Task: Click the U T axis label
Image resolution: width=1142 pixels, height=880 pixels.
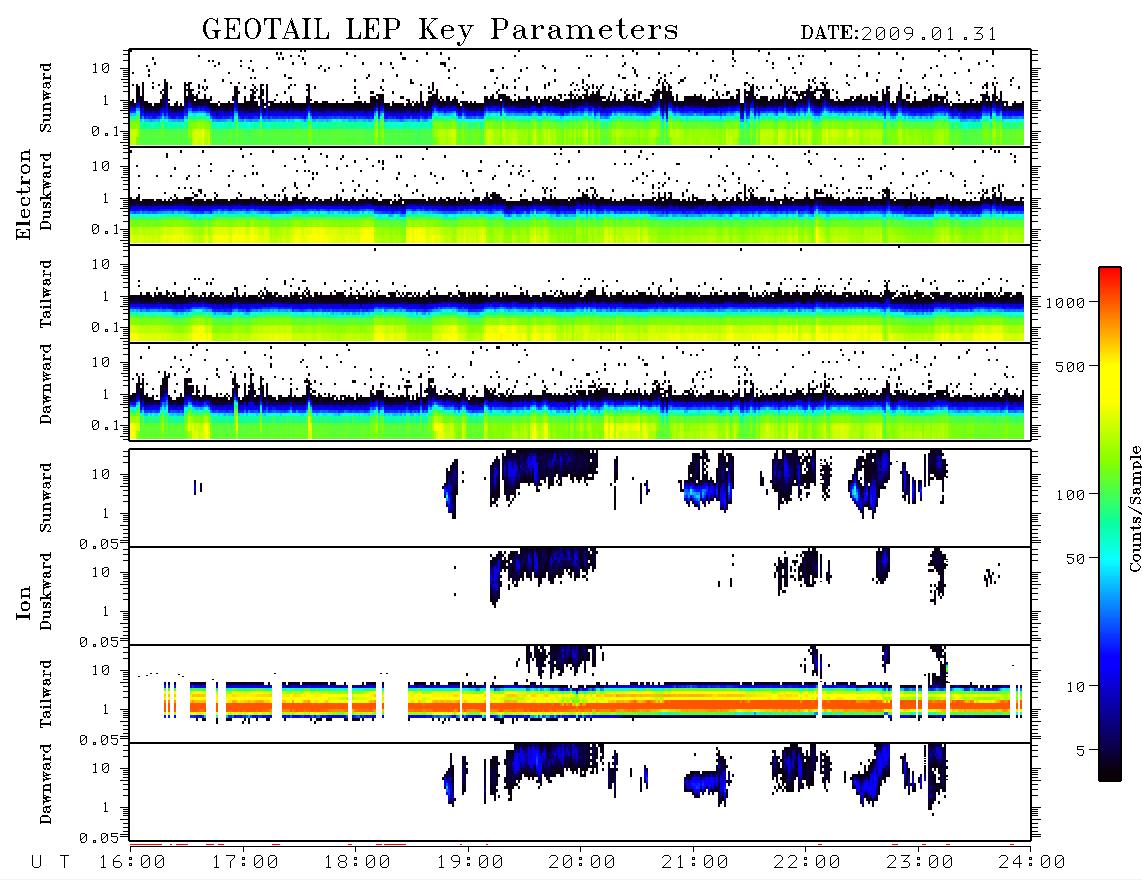Action: click(50, 862)
